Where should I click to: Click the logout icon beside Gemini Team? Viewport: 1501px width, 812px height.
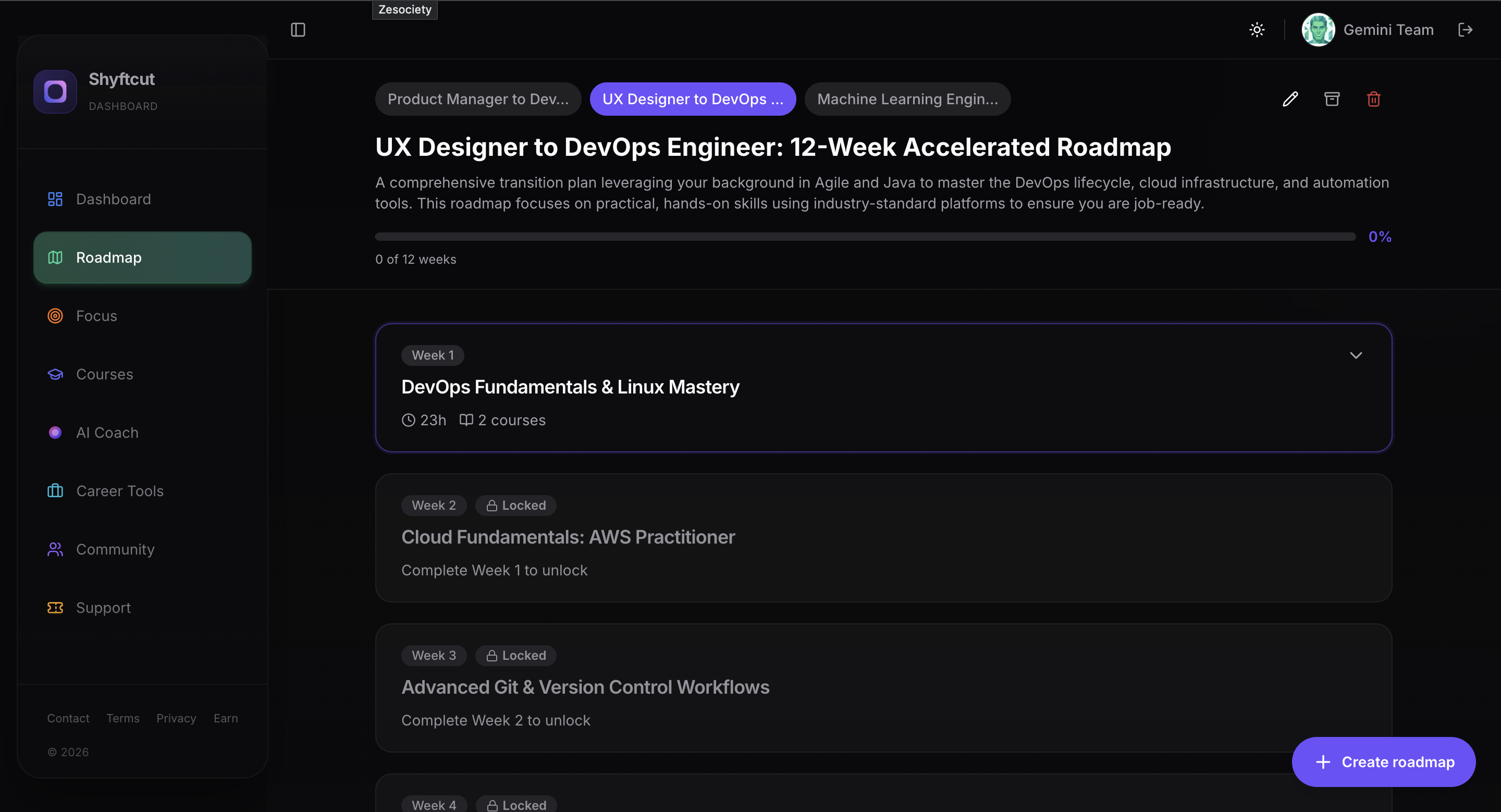point(1465,30)
